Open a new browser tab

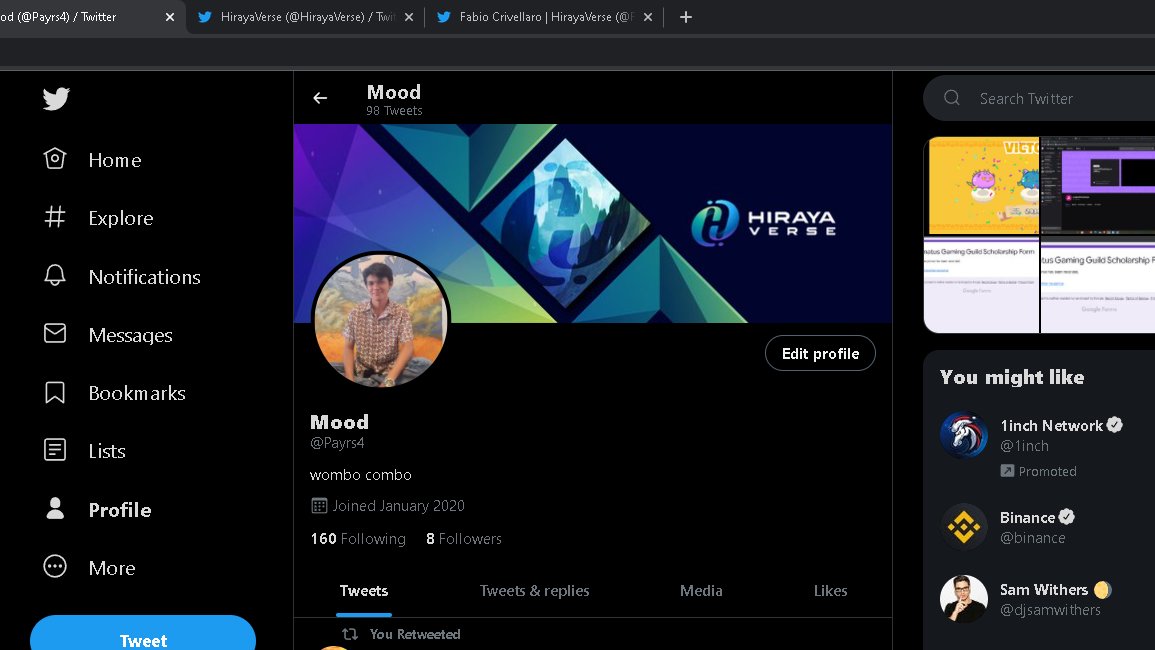(686, 16)
